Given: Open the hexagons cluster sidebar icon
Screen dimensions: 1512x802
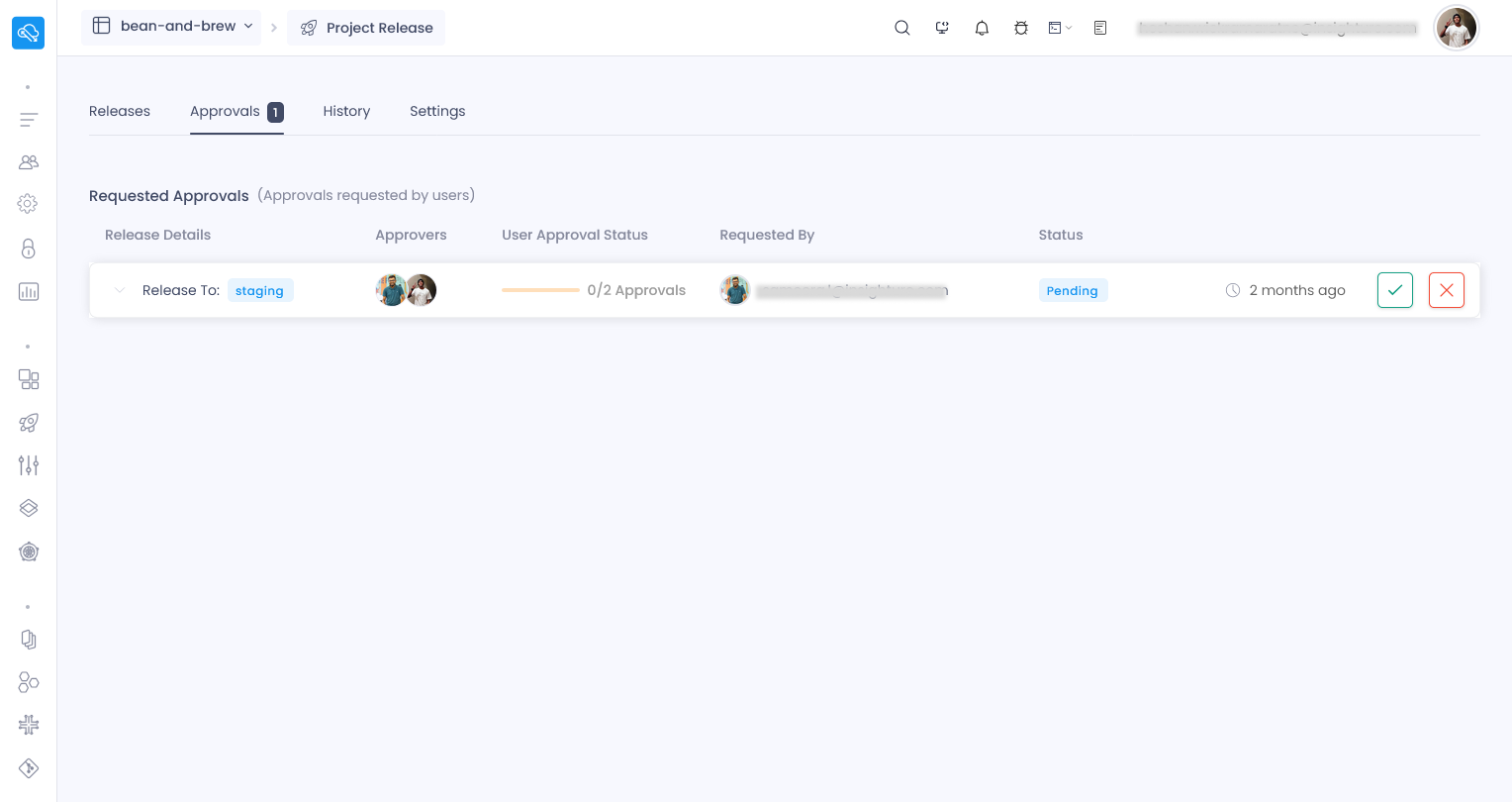Looking at the screenshot, I should [x=29, y=682].
